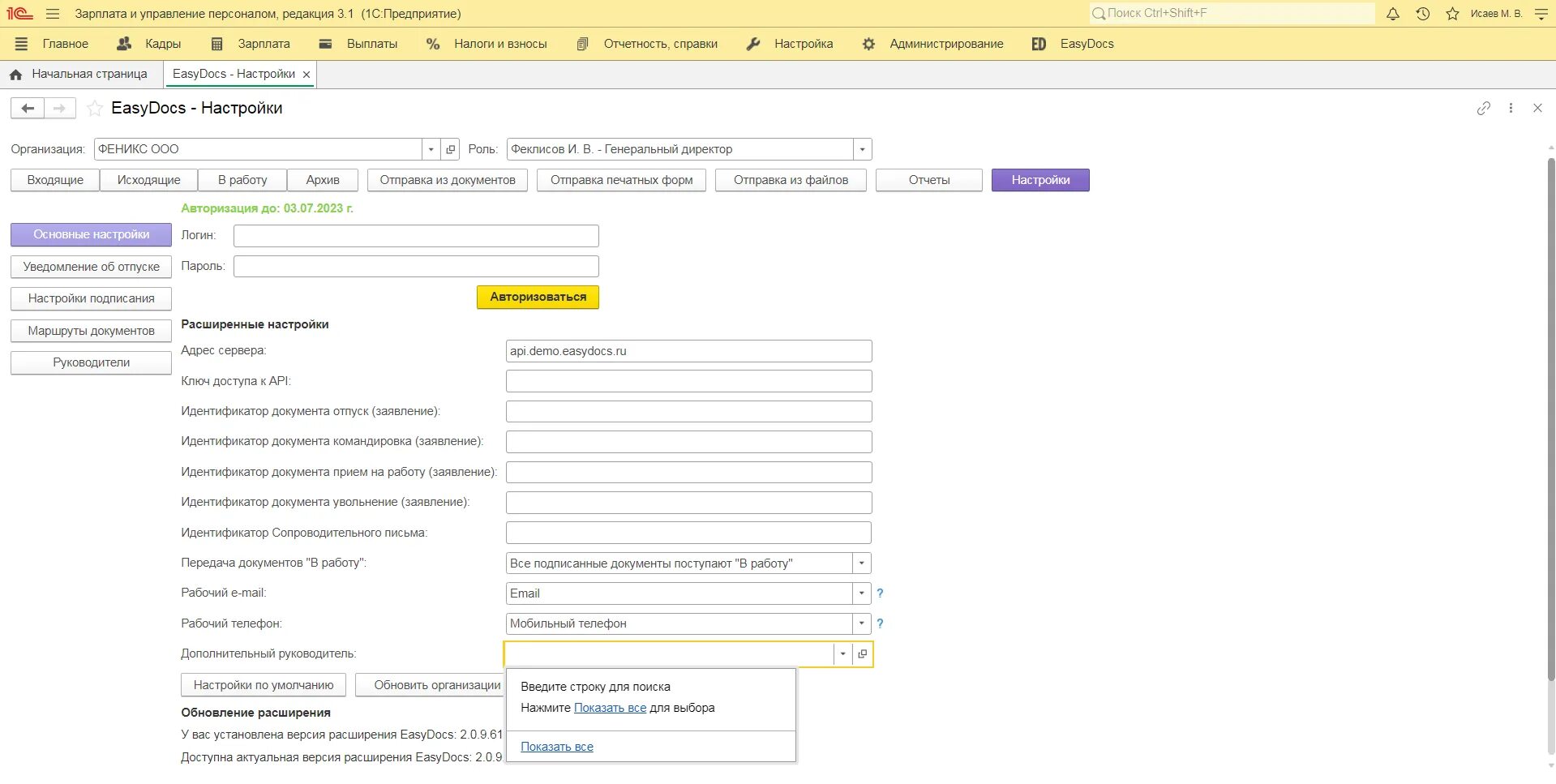This screenshot has height=784, width=1556.
Task: Expand the Рабочий e-mail dropdown
Action: [x=862, y=593]
